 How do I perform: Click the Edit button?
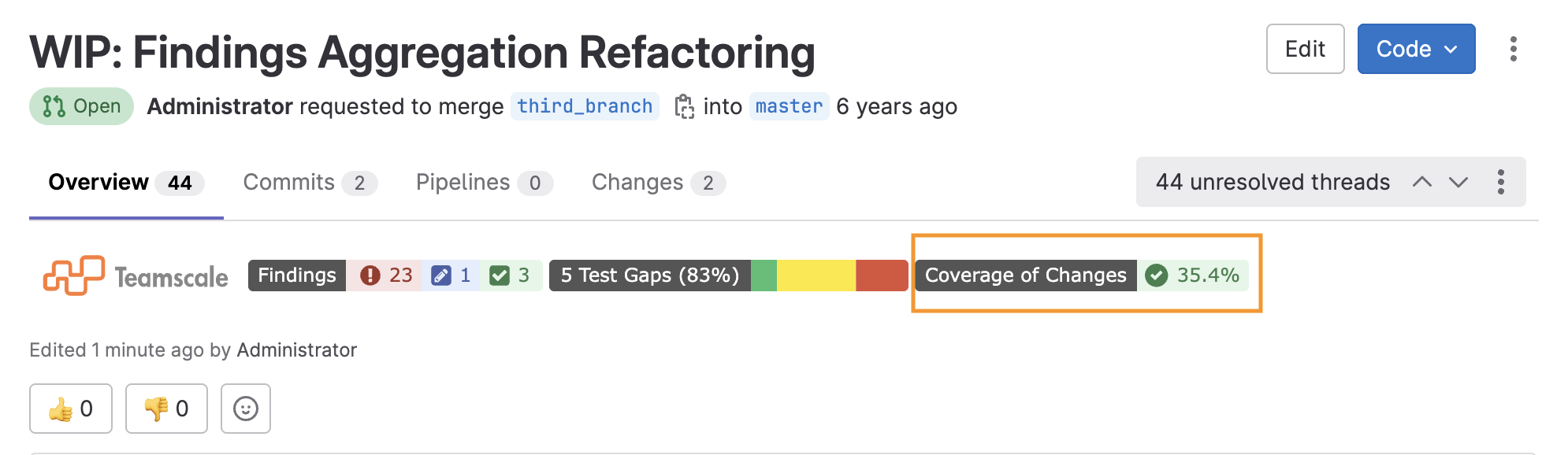coord(1305,49)
